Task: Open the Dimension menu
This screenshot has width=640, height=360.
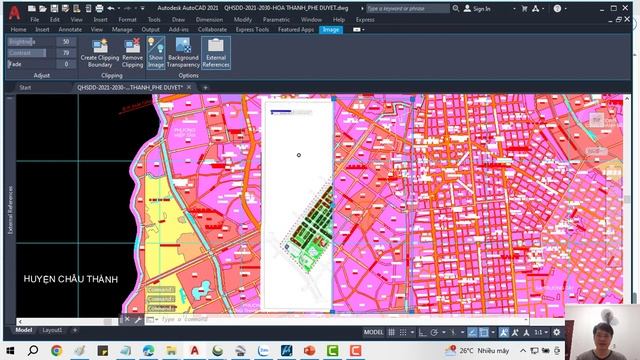Action: point(209,20)
